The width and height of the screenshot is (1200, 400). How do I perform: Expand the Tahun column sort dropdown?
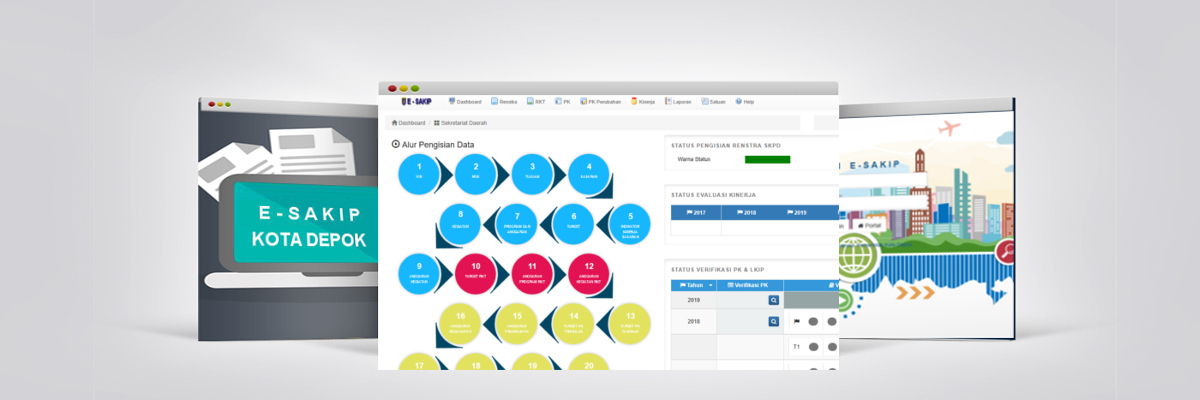click(x=711, y=285)
